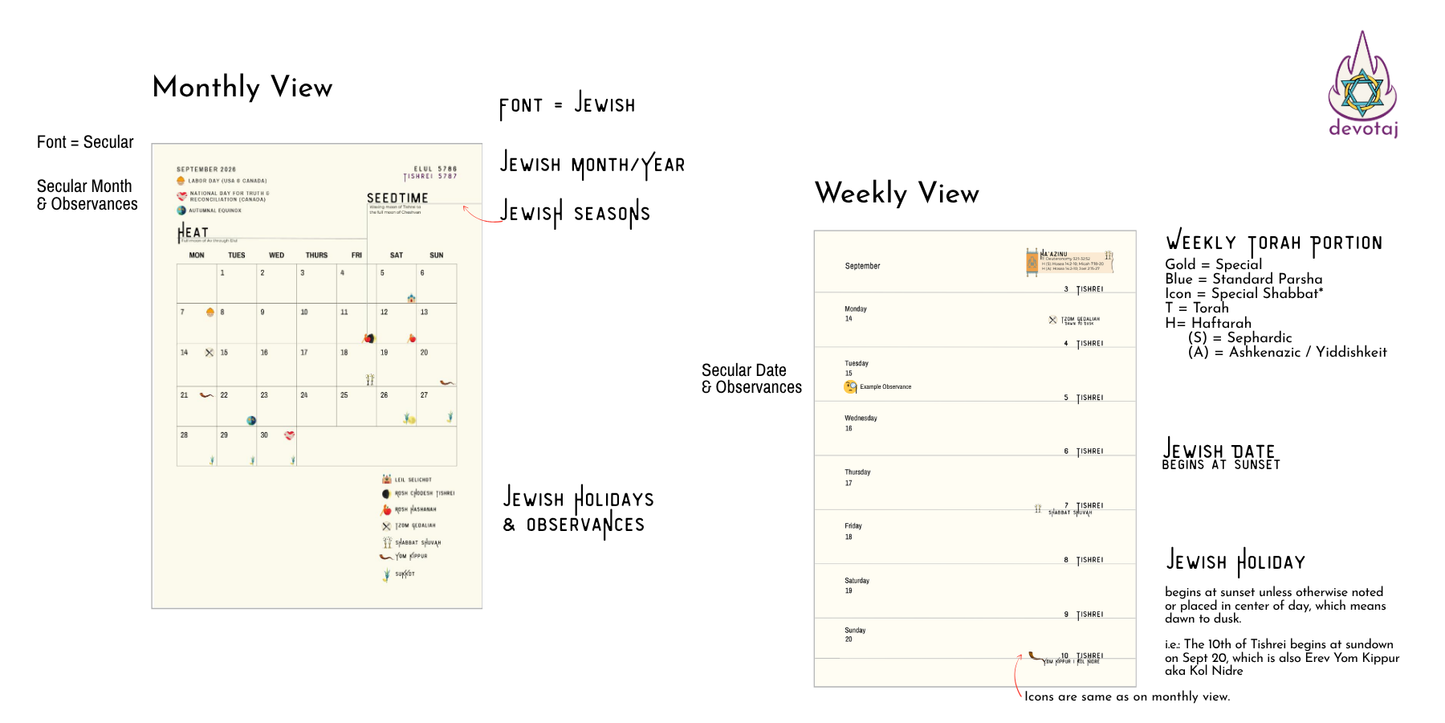
Task: Click the September 25 calendar cell
Action: tap(357, 407)
